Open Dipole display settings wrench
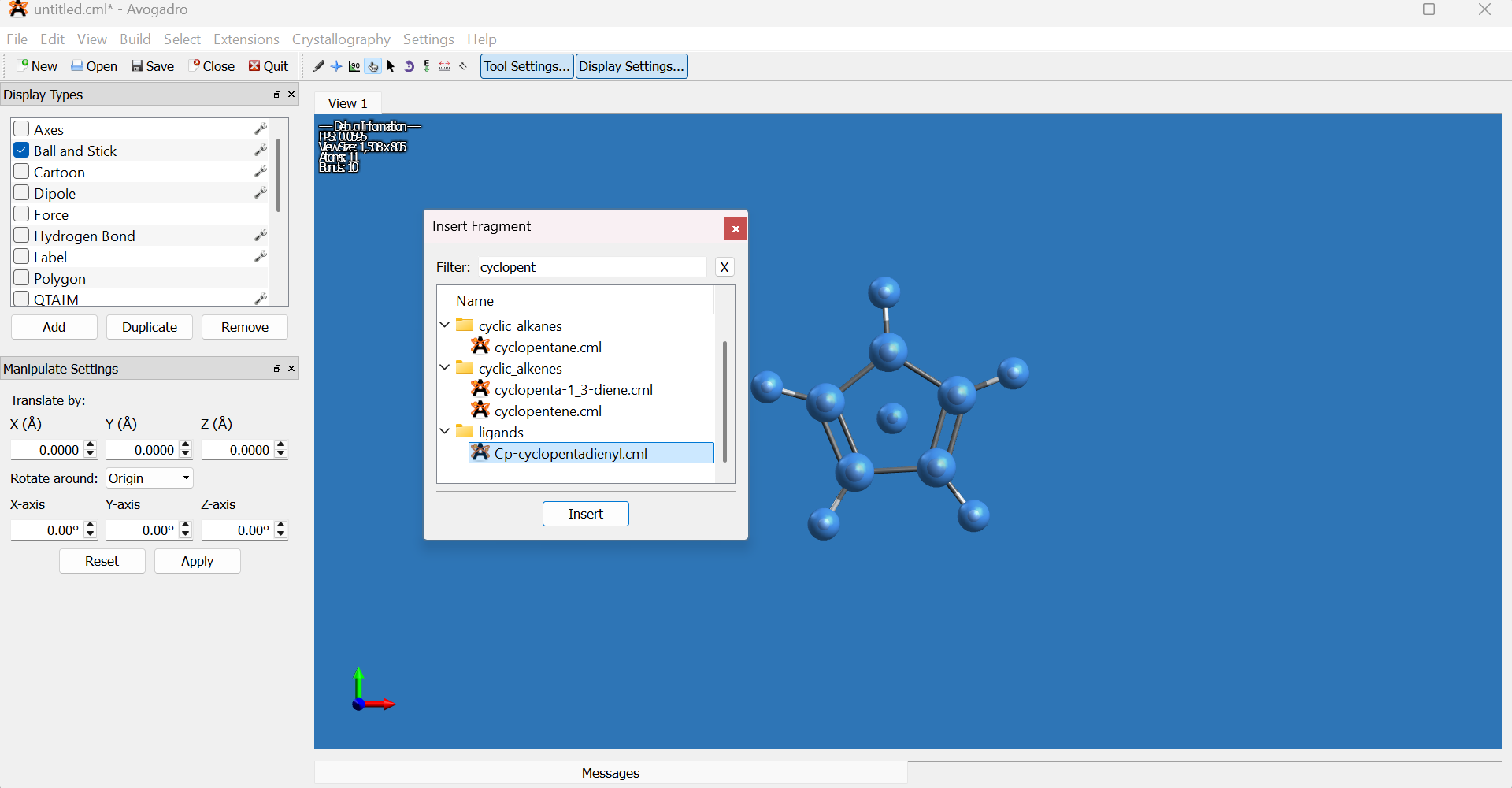1512x788 pixels. [261, 193]
